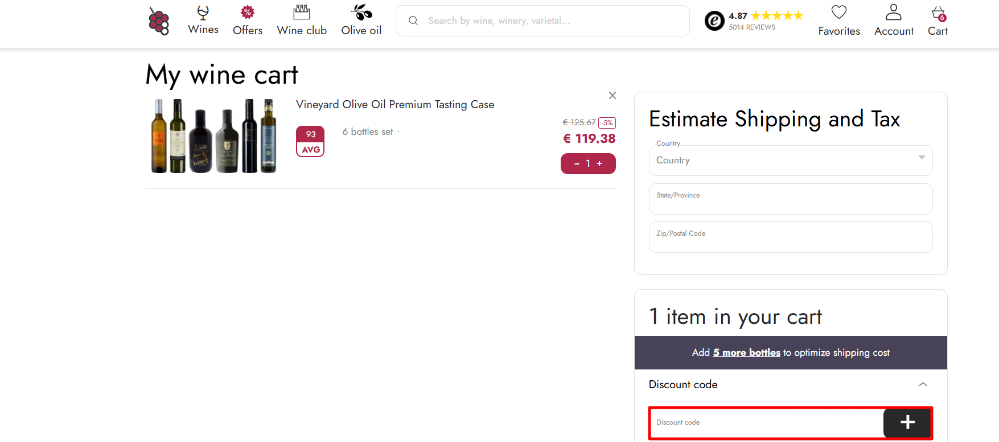Click the '5014 REVIEWS' text
The height and width of the screenshot is (442, 999).
click(x=752, y=27)
